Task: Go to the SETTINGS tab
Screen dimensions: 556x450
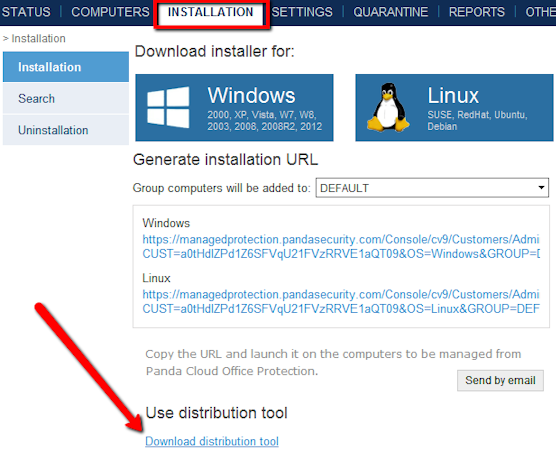Action: coord(302,12)
